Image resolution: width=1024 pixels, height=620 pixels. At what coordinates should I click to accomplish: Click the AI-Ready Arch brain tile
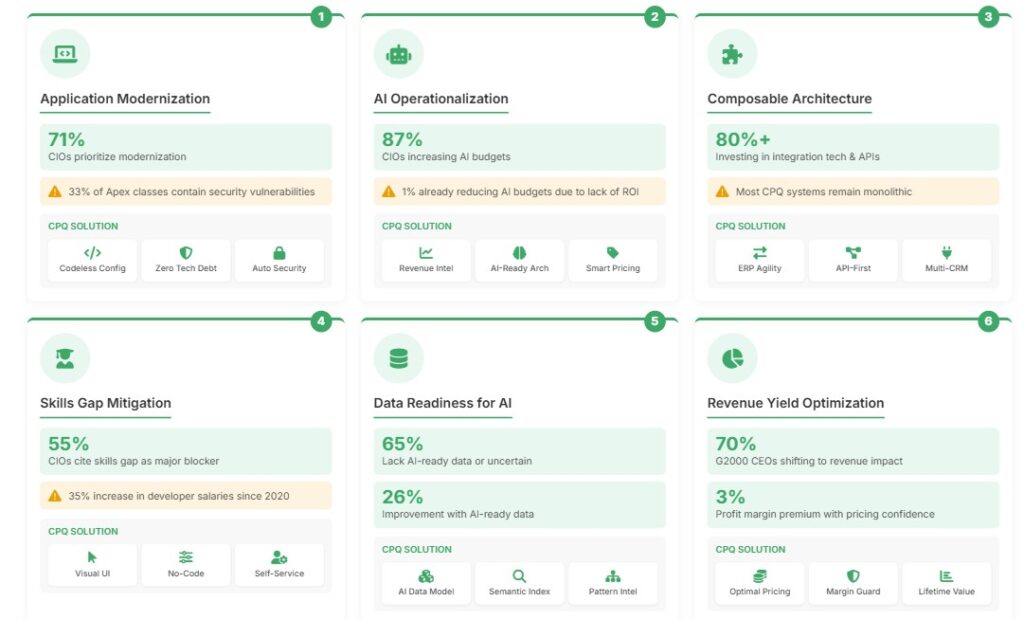pyautogui.click(x=519, y=260)
